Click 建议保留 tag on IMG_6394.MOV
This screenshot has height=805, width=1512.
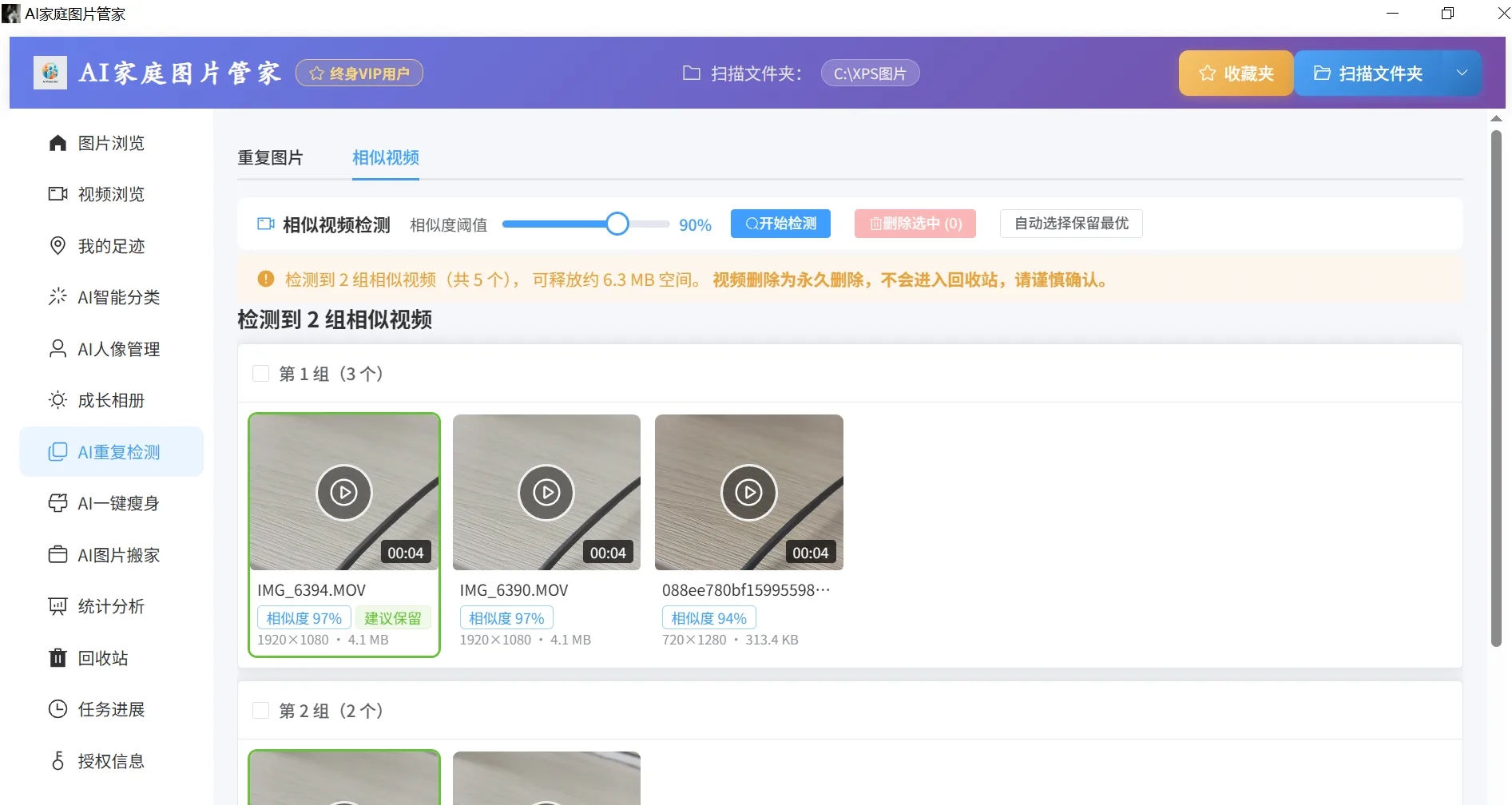pos(393,618)
